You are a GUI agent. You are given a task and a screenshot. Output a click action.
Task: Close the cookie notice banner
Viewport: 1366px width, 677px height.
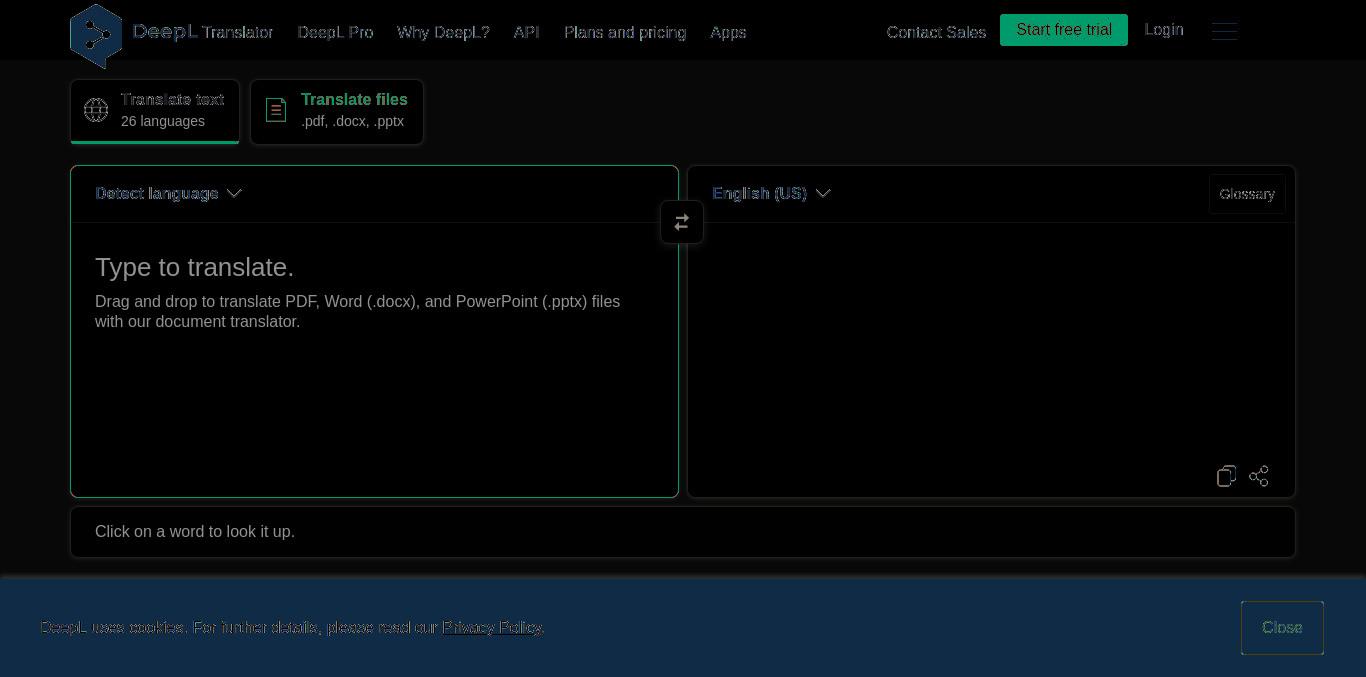[x=1282, y=628]
